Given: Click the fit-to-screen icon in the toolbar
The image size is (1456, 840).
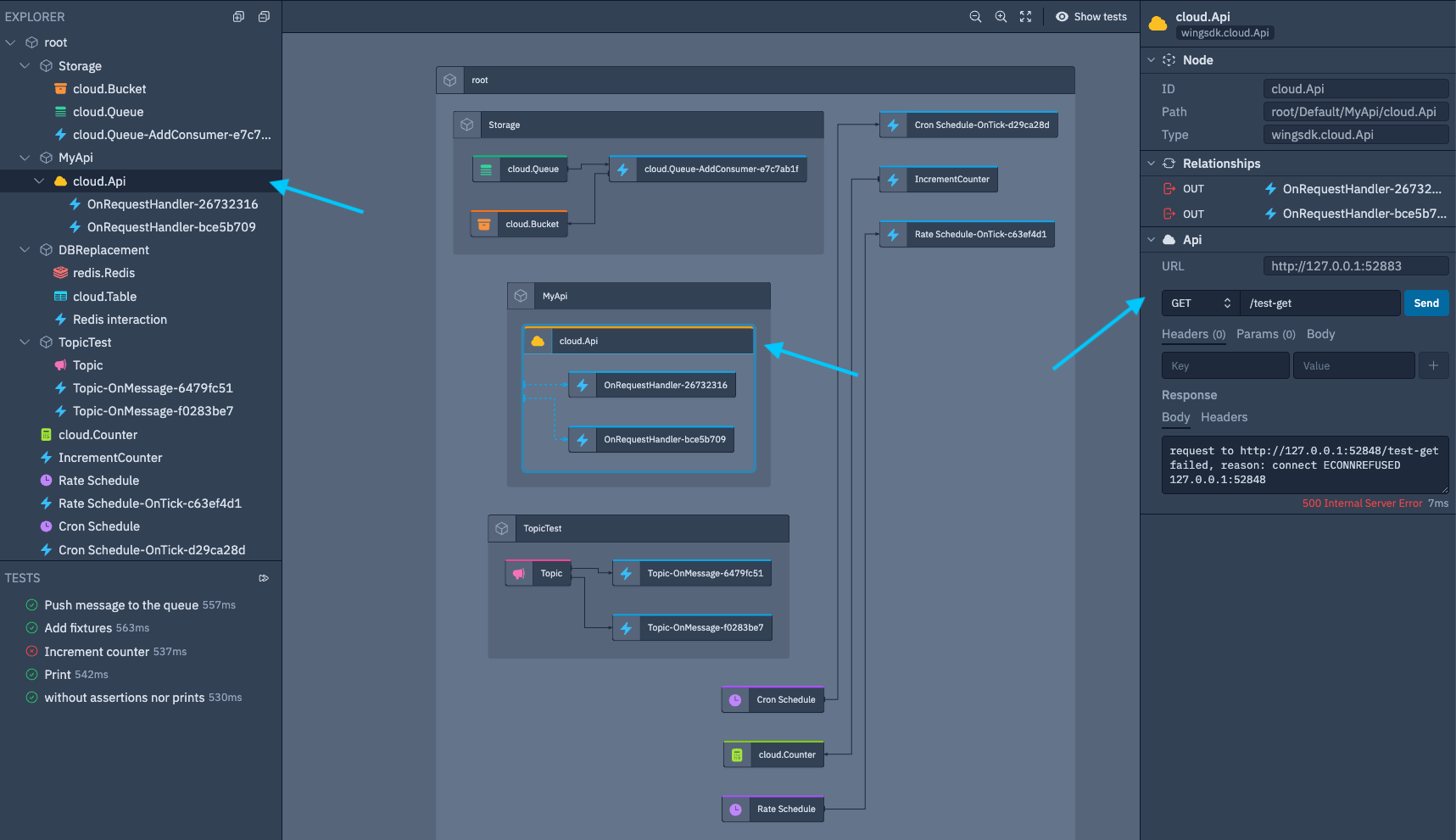Looking at the screenshot, I should (1026, 16).
